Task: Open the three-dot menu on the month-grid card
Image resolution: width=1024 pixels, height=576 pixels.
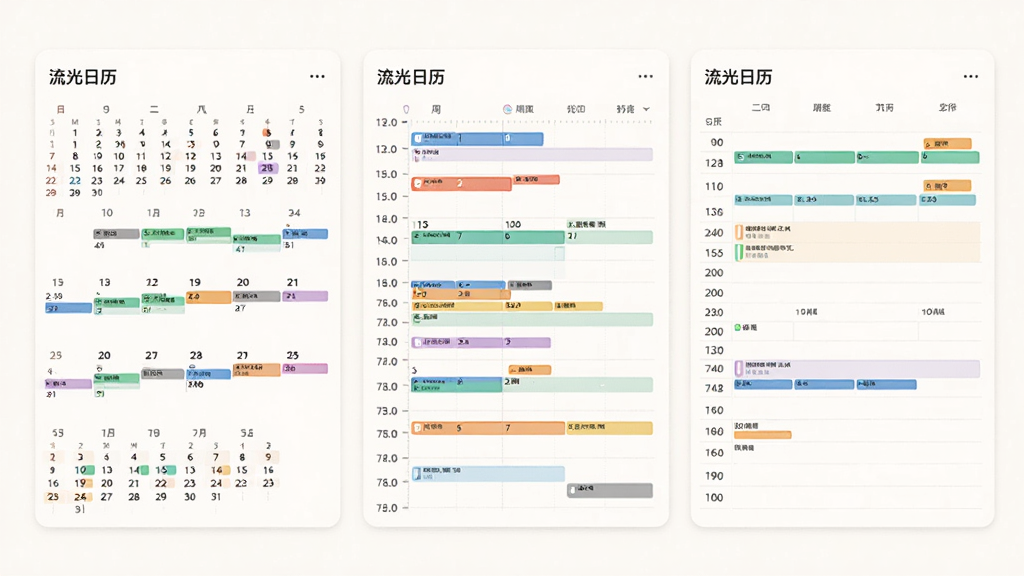Action: (x=317, y=76)
